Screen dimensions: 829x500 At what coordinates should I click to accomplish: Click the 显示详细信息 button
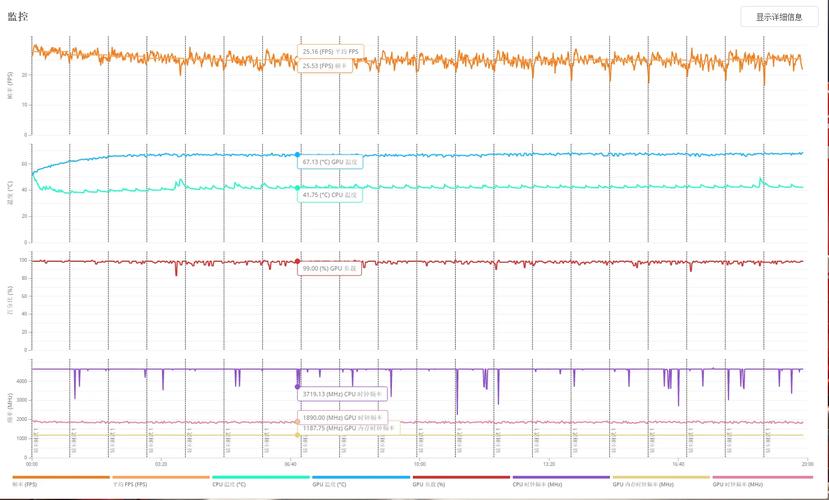coord(778,17)
